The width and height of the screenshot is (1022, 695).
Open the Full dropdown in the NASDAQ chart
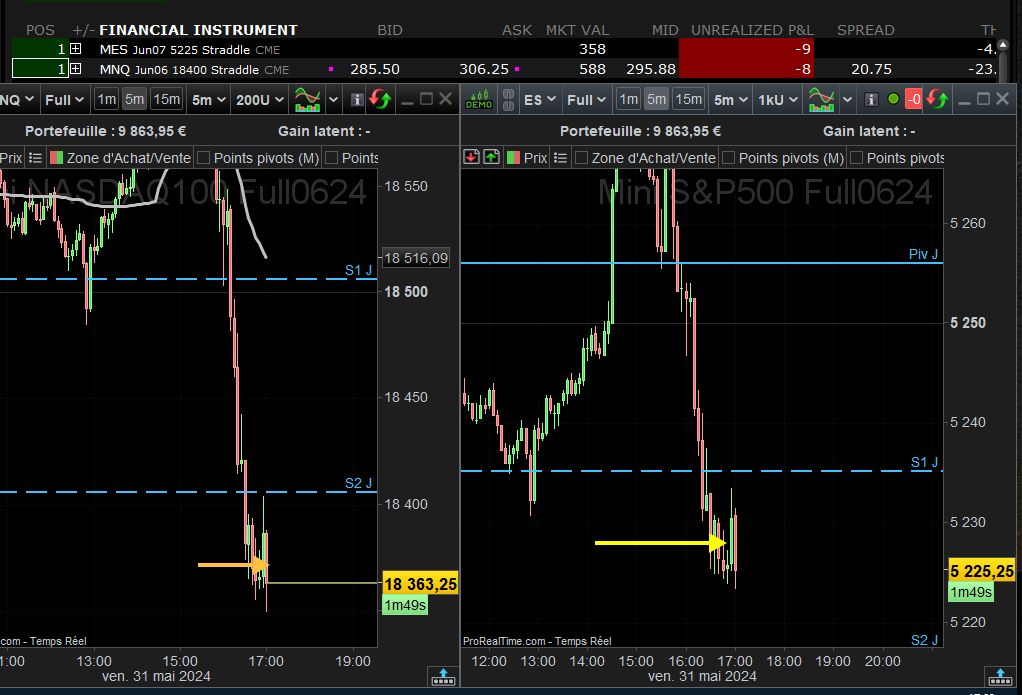[x=65, y=100]
